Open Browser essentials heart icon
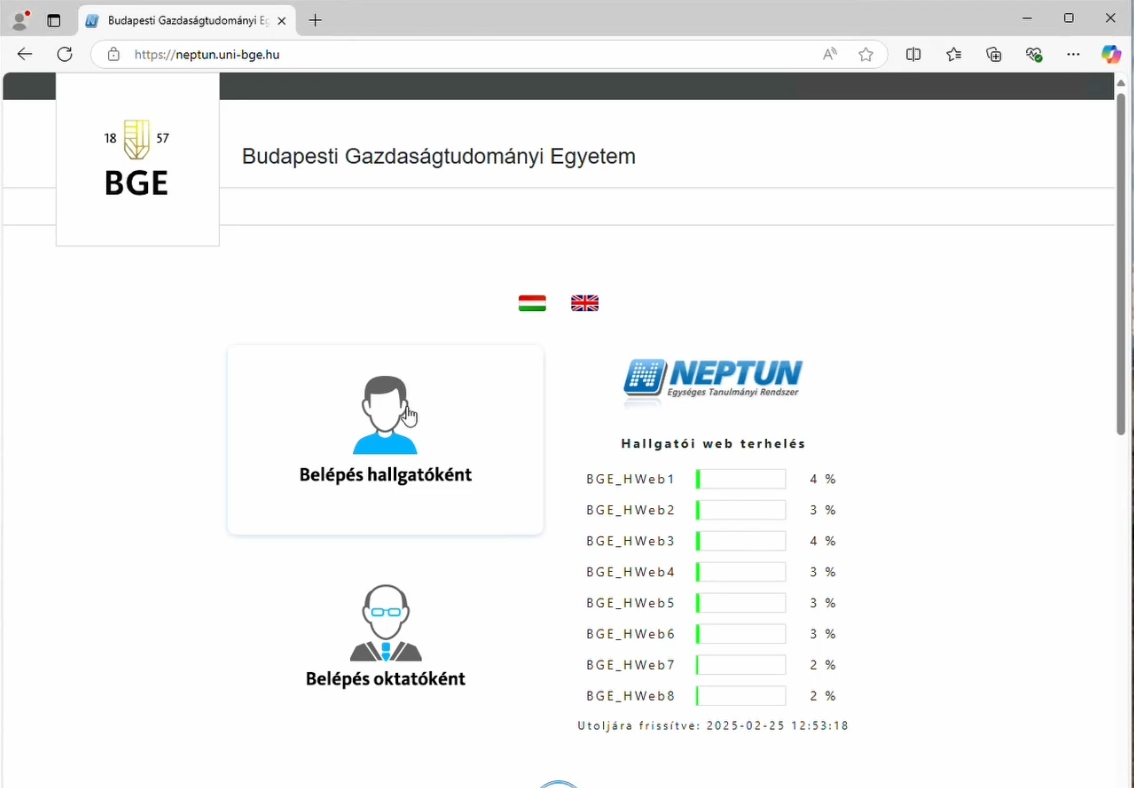The image size is (1134, 788). [1034, 54]
